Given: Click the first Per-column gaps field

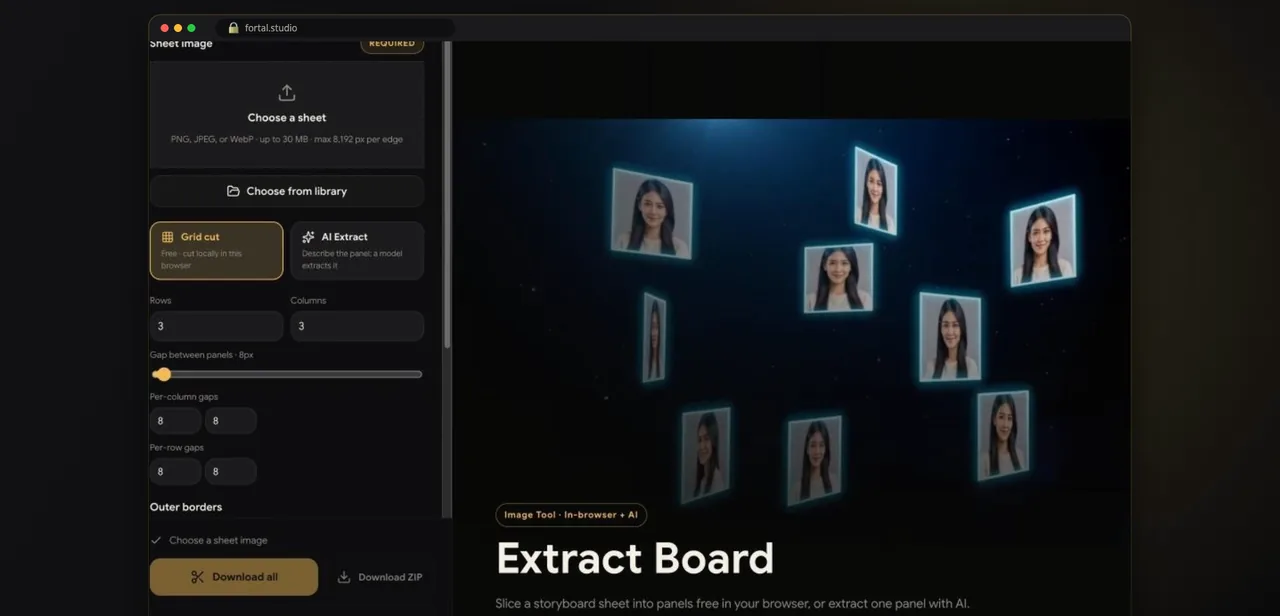Looking at the screenshot, I should tap(175, 421).
